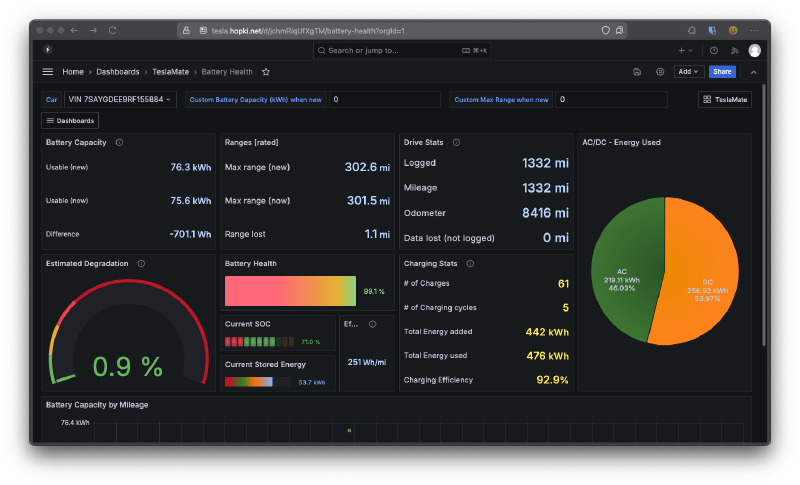Show info for Battery Capacity panel
Screen dimensions: 800x485
pyautogui.click(x=119, y=142)
